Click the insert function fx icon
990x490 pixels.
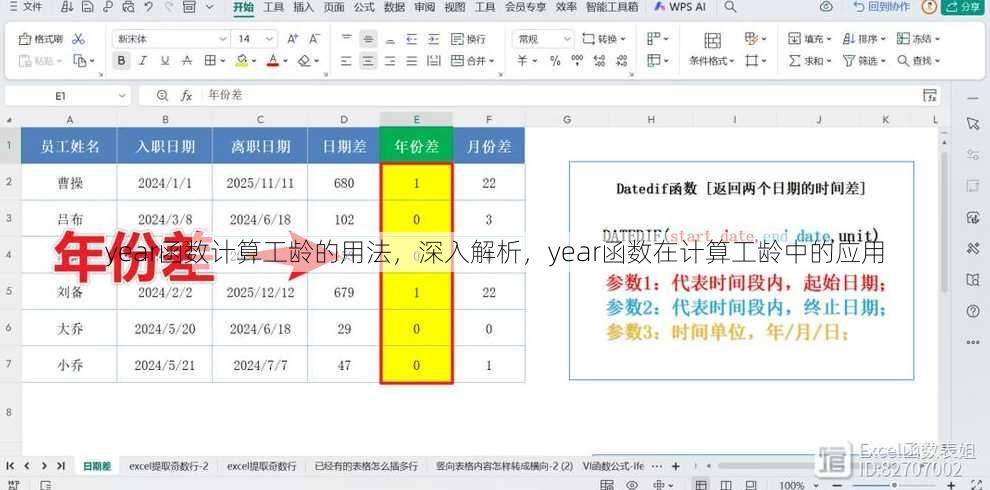click(x=186, y=95)
